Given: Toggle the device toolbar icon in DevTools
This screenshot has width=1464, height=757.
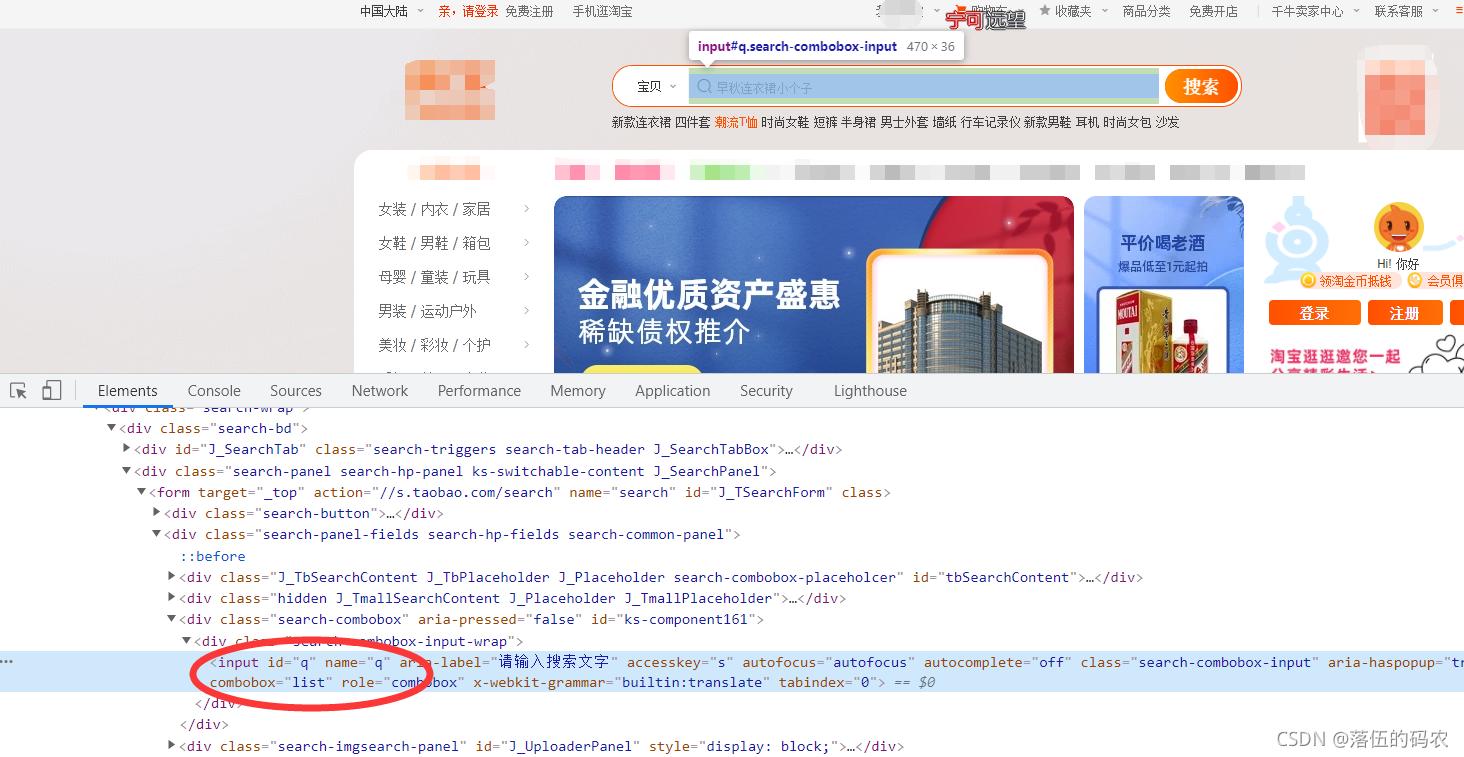Looking at the screenshot, I should coord(51,390).
